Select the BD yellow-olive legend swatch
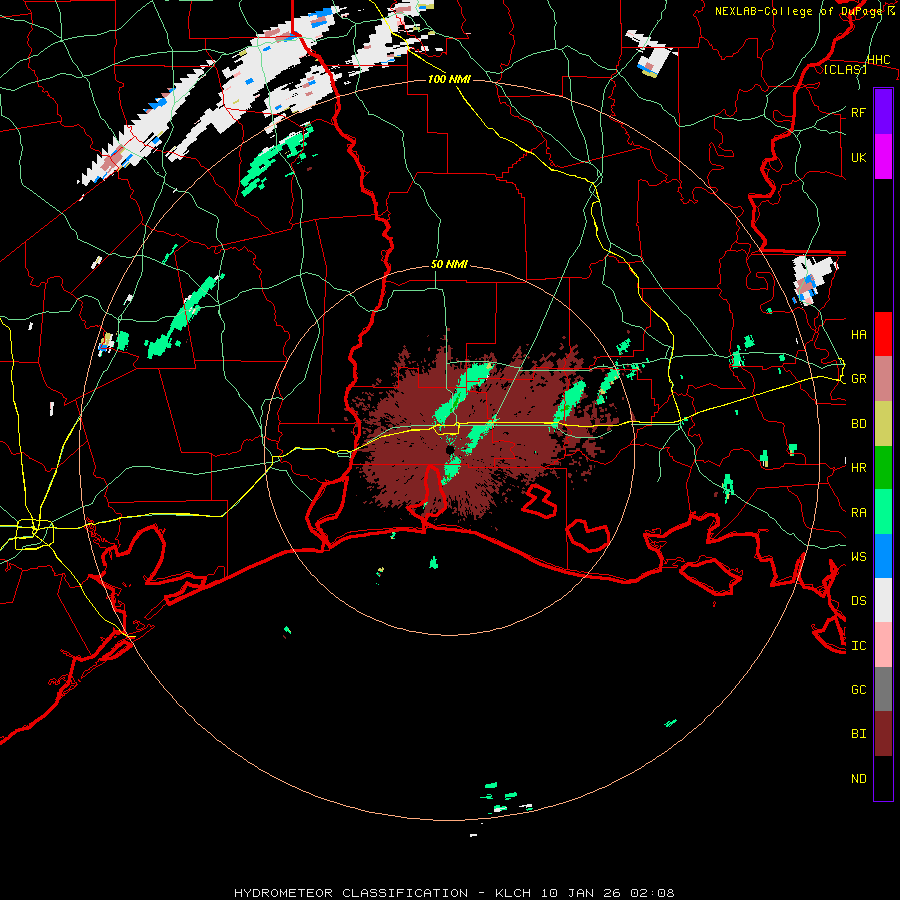This screenshot has width=900, height=900. click(883, 424)
